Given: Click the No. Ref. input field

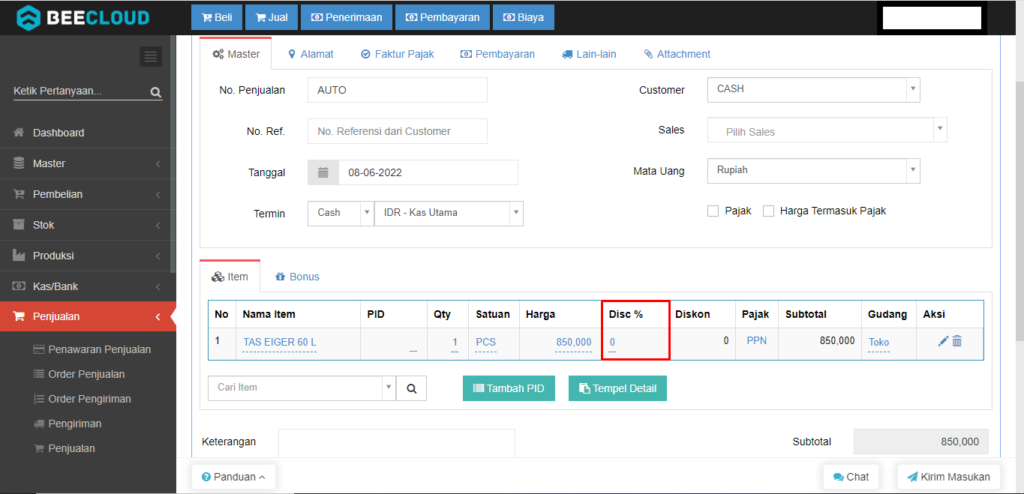Looking at the screenshot, I should (398, 131).
